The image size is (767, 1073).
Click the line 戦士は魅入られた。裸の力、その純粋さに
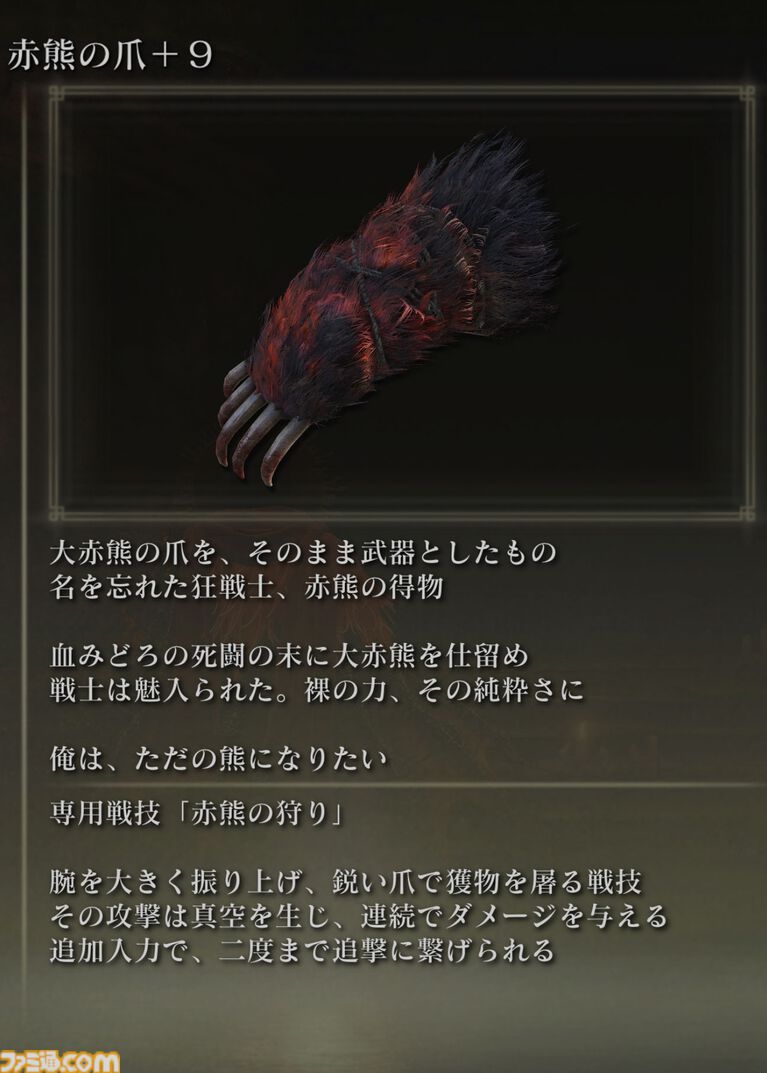coord(317,690)
